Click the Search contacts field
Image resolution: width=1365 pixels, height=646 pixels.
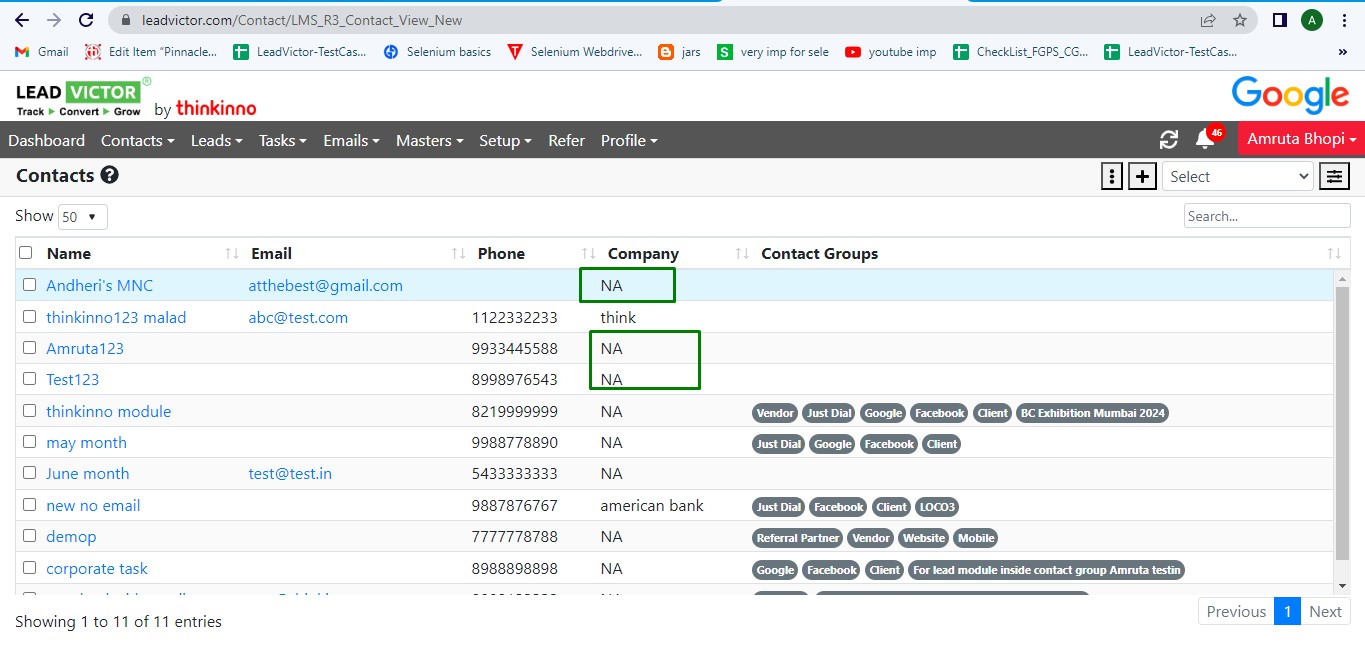pyautogui.click(x=1267, y=216)
